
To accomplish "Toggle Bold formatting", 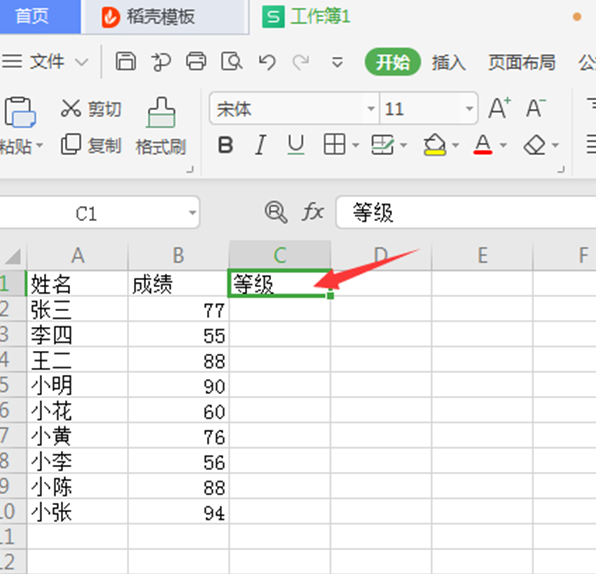I will click(225, 145).
